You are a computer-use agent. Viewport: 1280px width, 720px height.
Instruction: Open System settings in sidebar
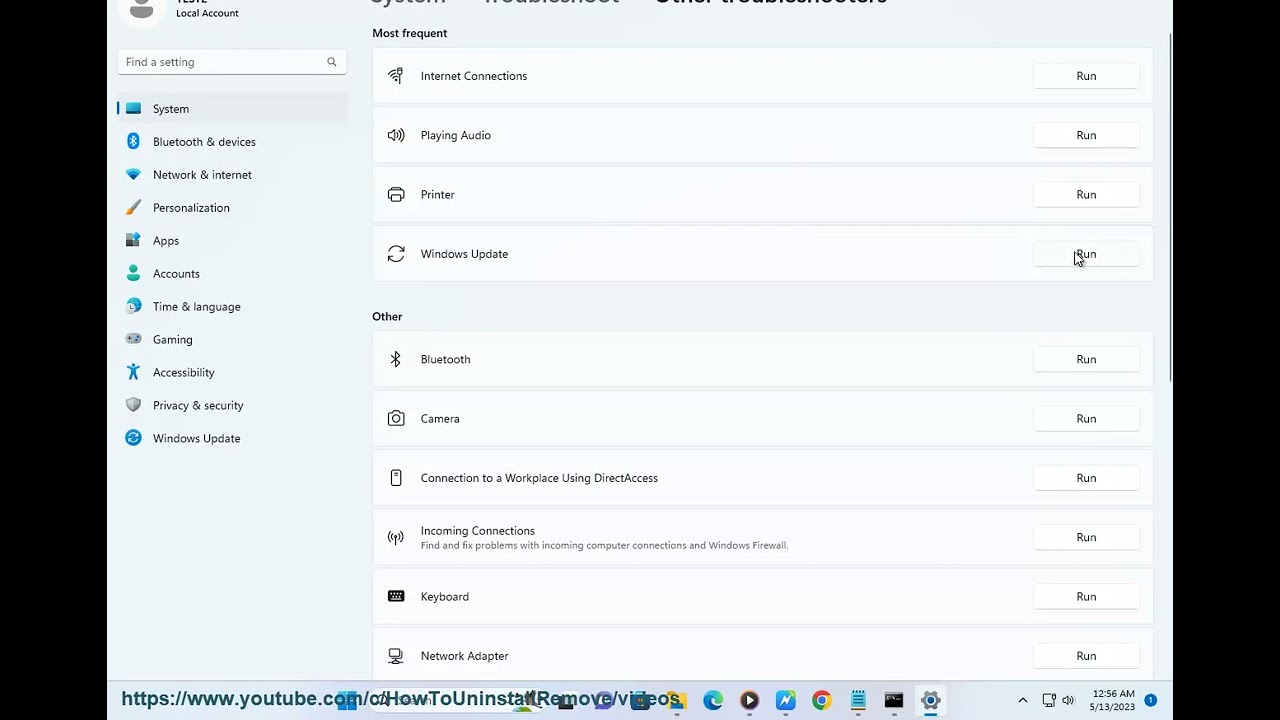(x=232, y=108)
